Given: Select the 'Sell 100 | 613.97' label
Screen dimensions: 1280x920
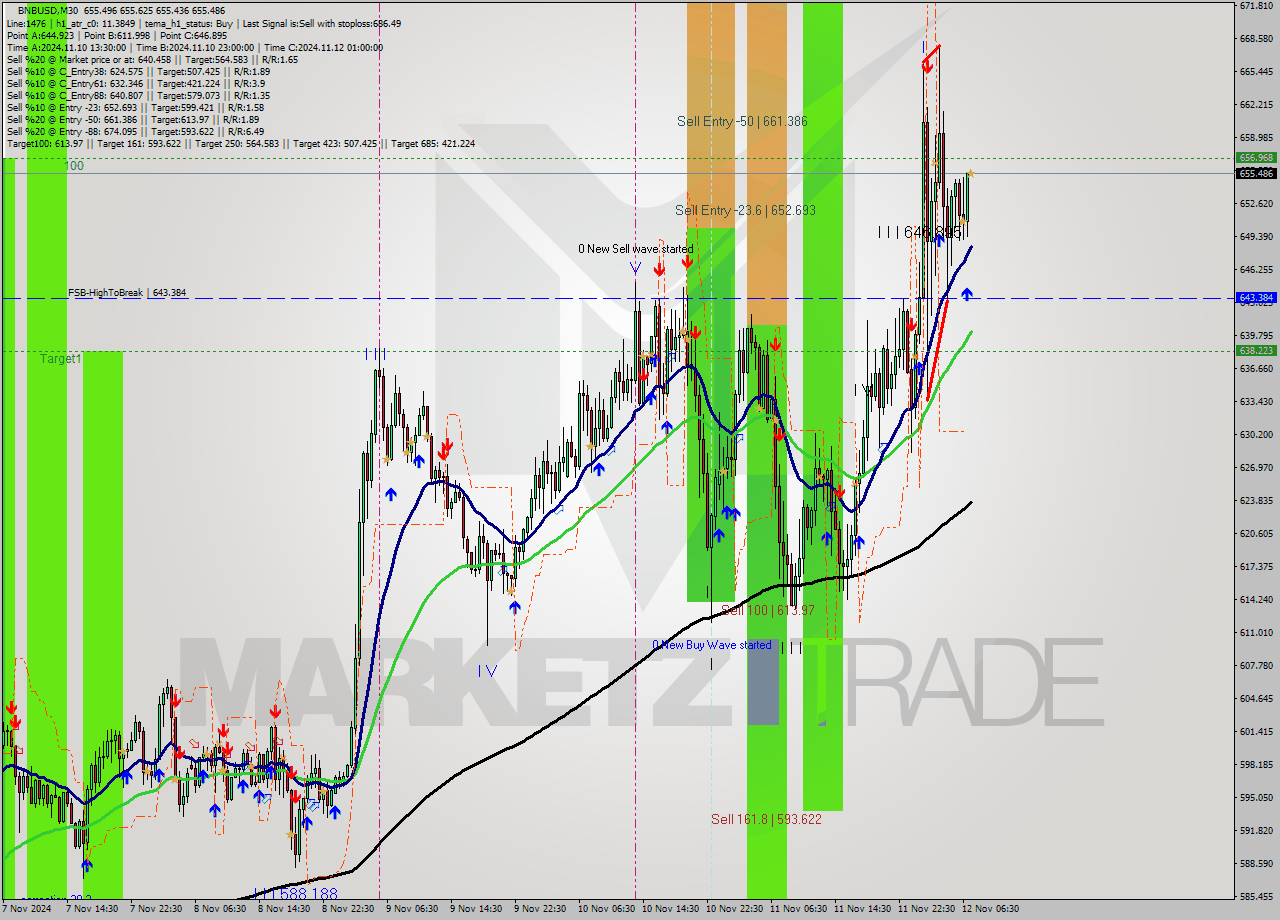Looking at the screenshot, I should click(x=768, y=610).
